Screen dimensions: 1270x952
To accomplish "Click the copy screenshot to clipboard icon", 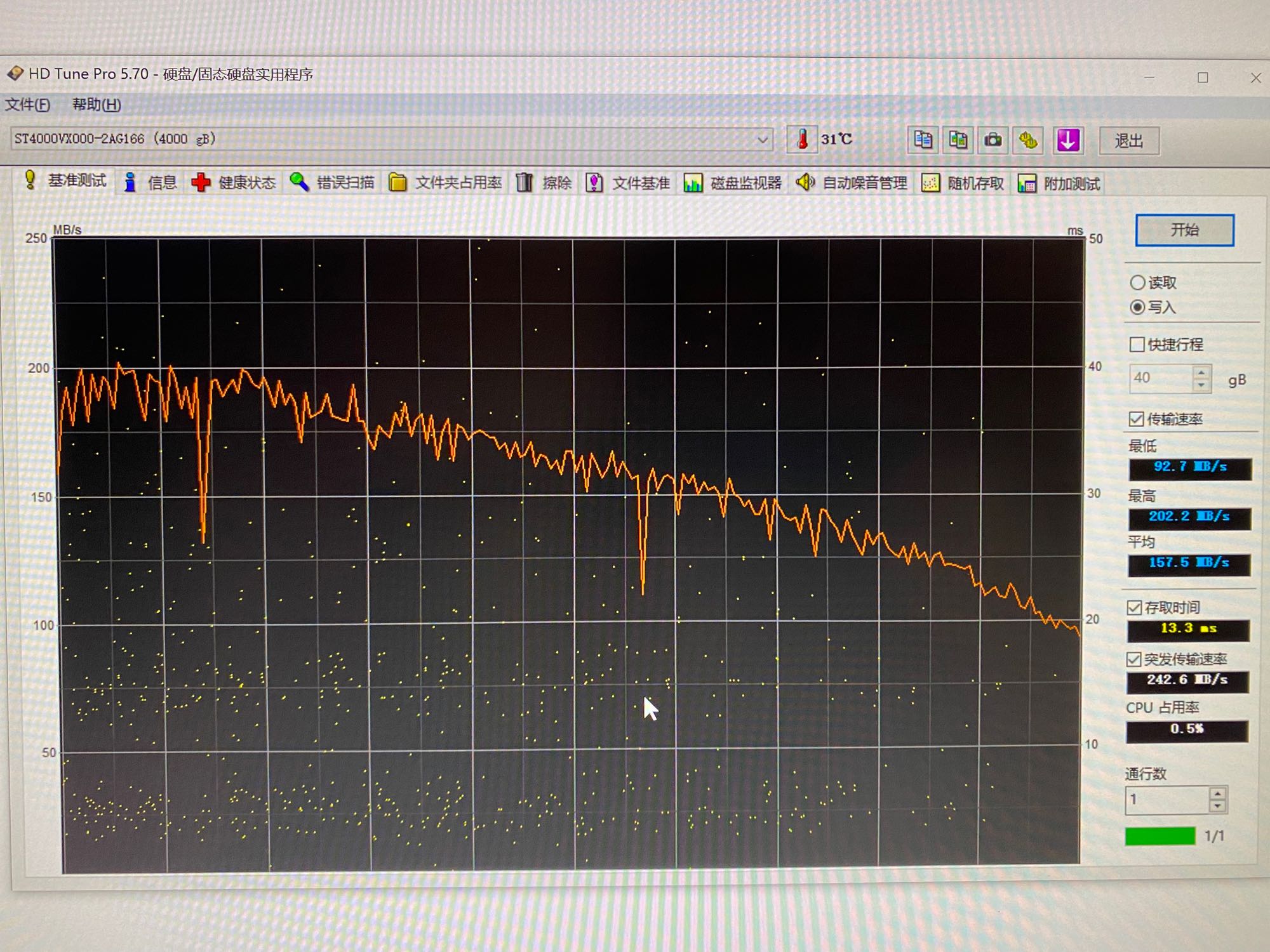I will pos(958,140).
